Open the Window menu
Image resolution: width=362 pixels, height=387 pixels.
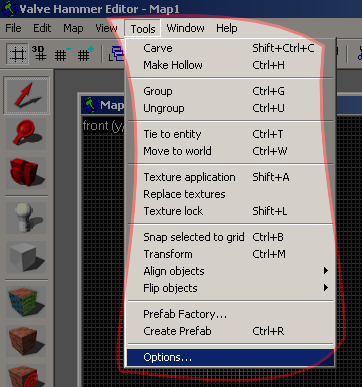tap(185, 28)
